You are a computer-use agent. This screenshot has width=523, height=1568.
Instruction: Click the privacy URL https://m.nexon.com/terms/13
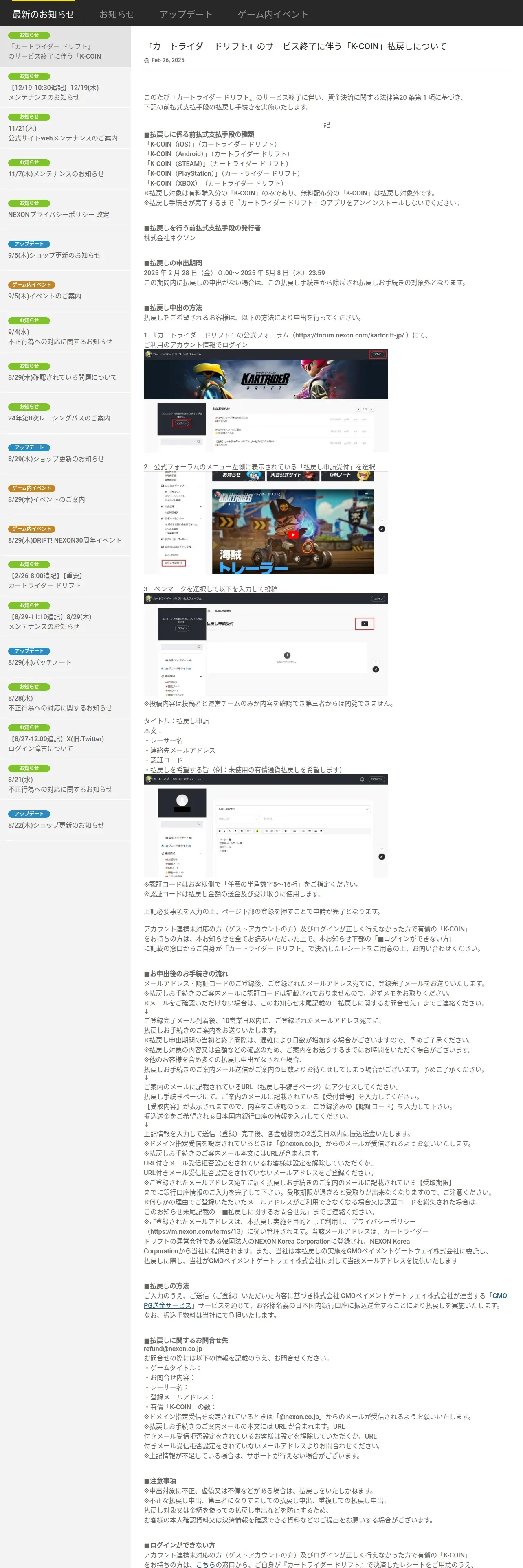tap(196, 1231)
